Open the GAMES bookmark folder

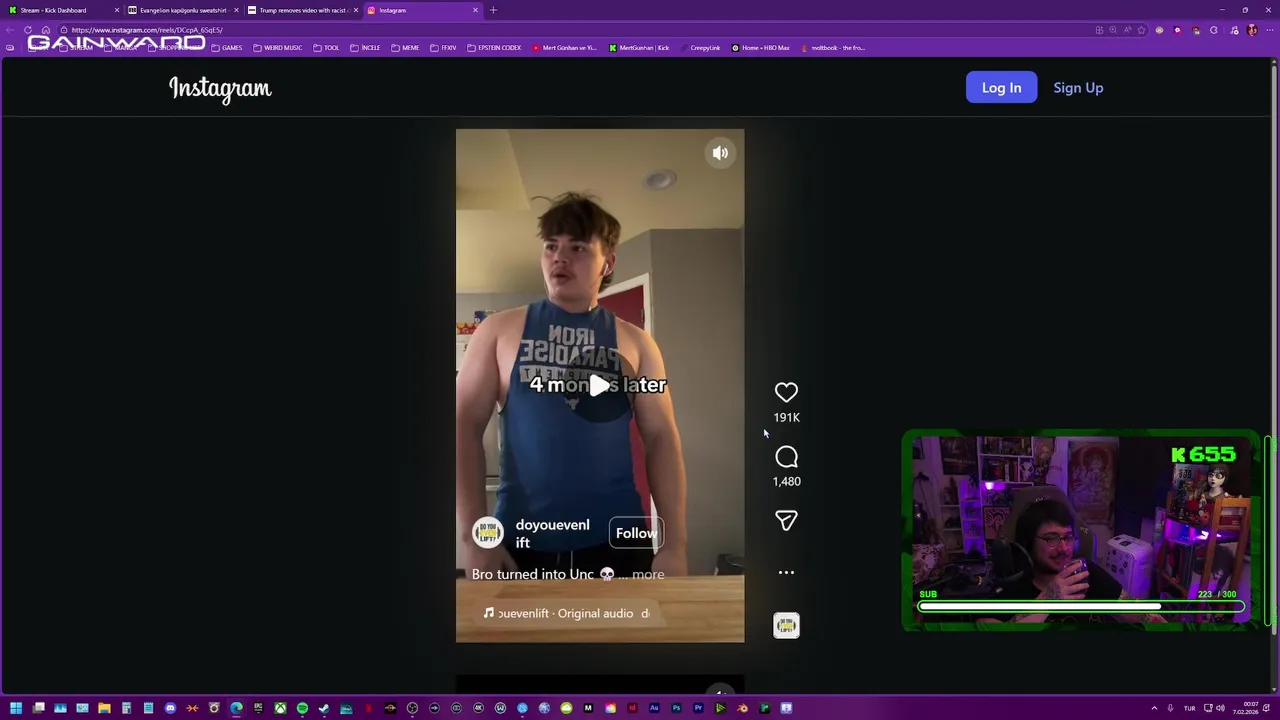[x=227, y=48]
